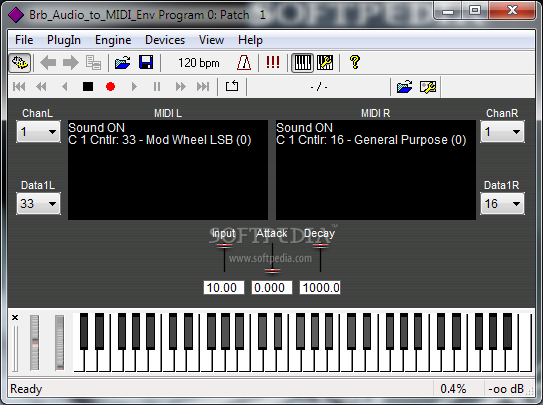
Task: Open the File menu
Action: click(x=24, y=40)
